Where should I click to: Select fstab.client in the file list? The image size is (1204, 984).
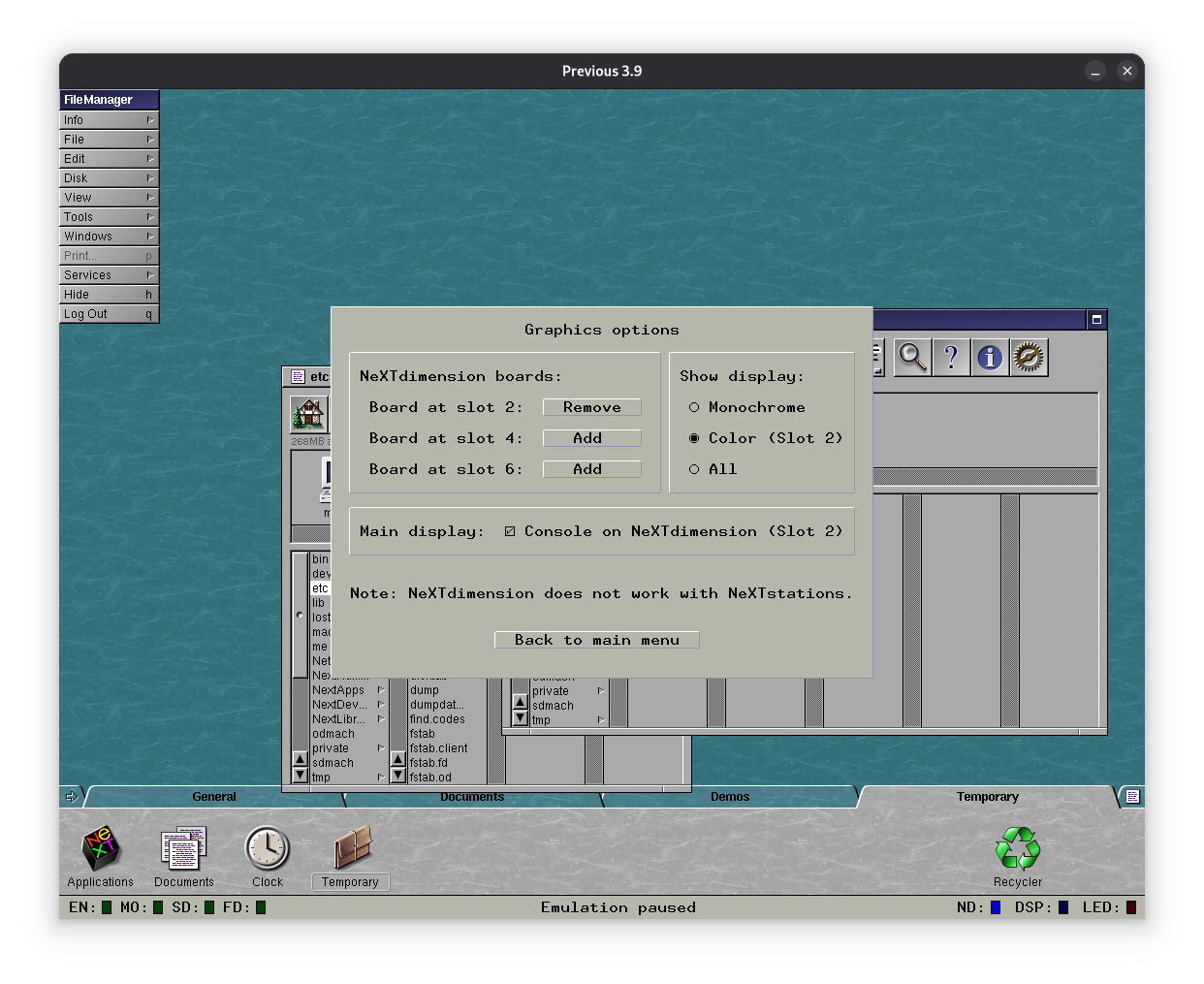(439, 748)
